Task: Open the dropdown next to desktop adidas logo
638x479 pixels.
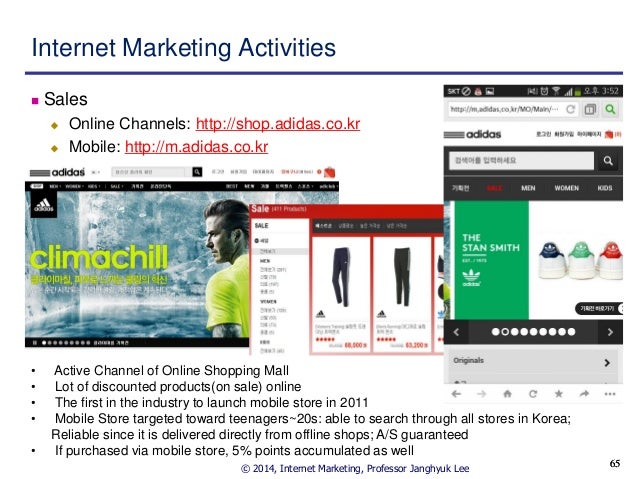Action: (96, 173)
